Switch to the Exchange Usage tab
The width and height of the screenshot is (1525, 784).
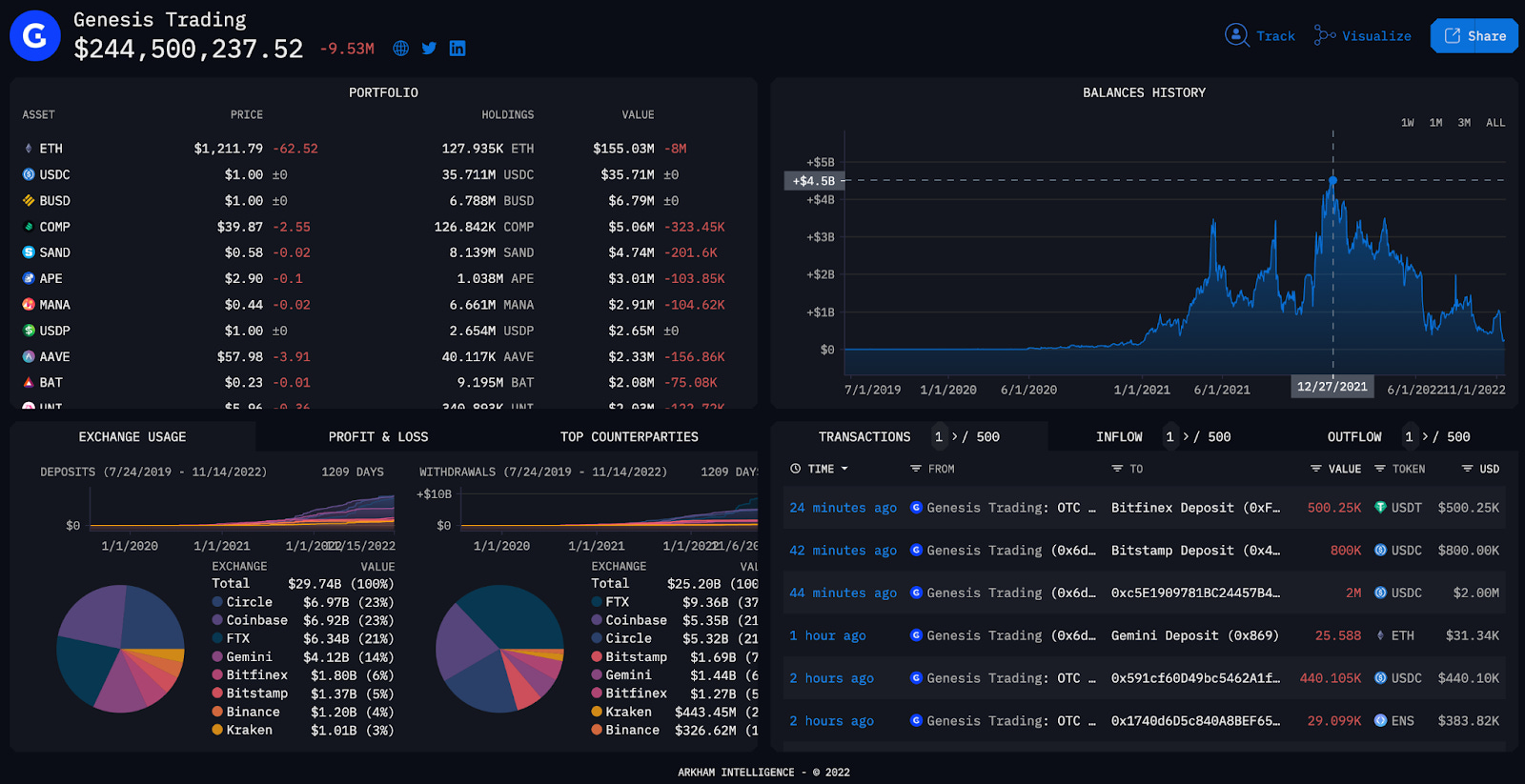pos(132,436)
